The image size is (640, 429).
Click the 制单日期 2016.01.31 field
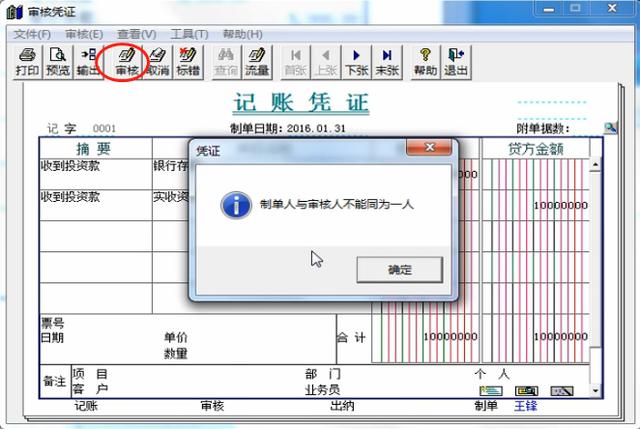(x=288, y=129)
